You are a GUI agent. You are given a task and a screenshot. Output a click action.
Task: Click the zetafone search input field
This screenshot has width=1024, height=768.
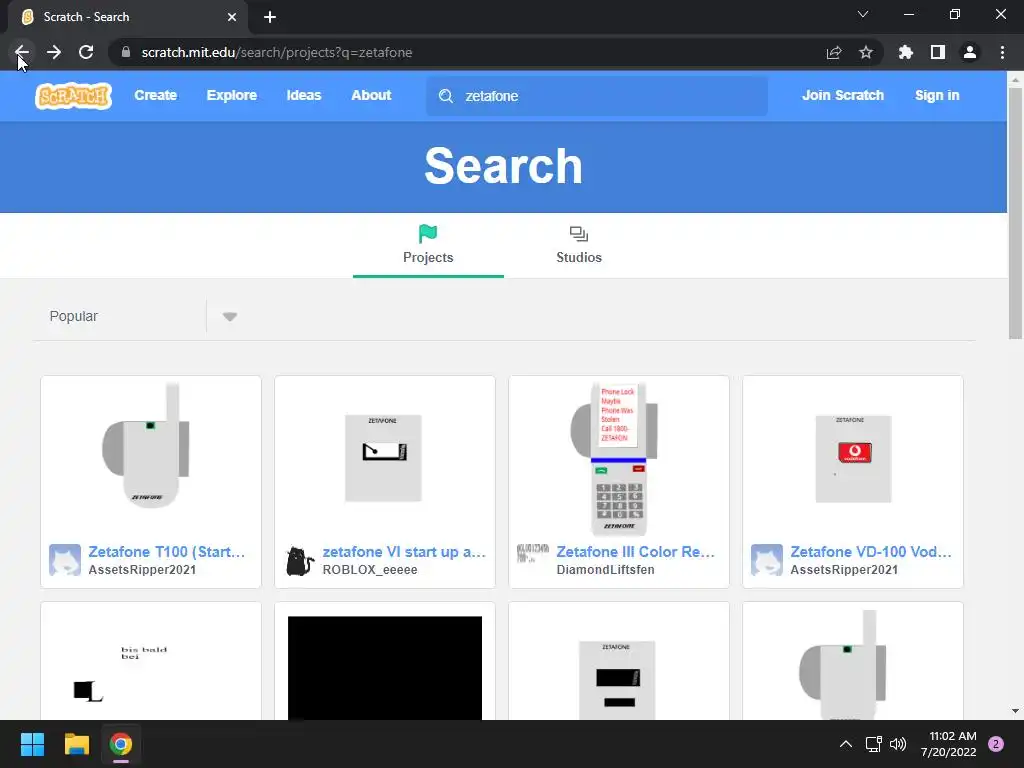pos(597,96)
